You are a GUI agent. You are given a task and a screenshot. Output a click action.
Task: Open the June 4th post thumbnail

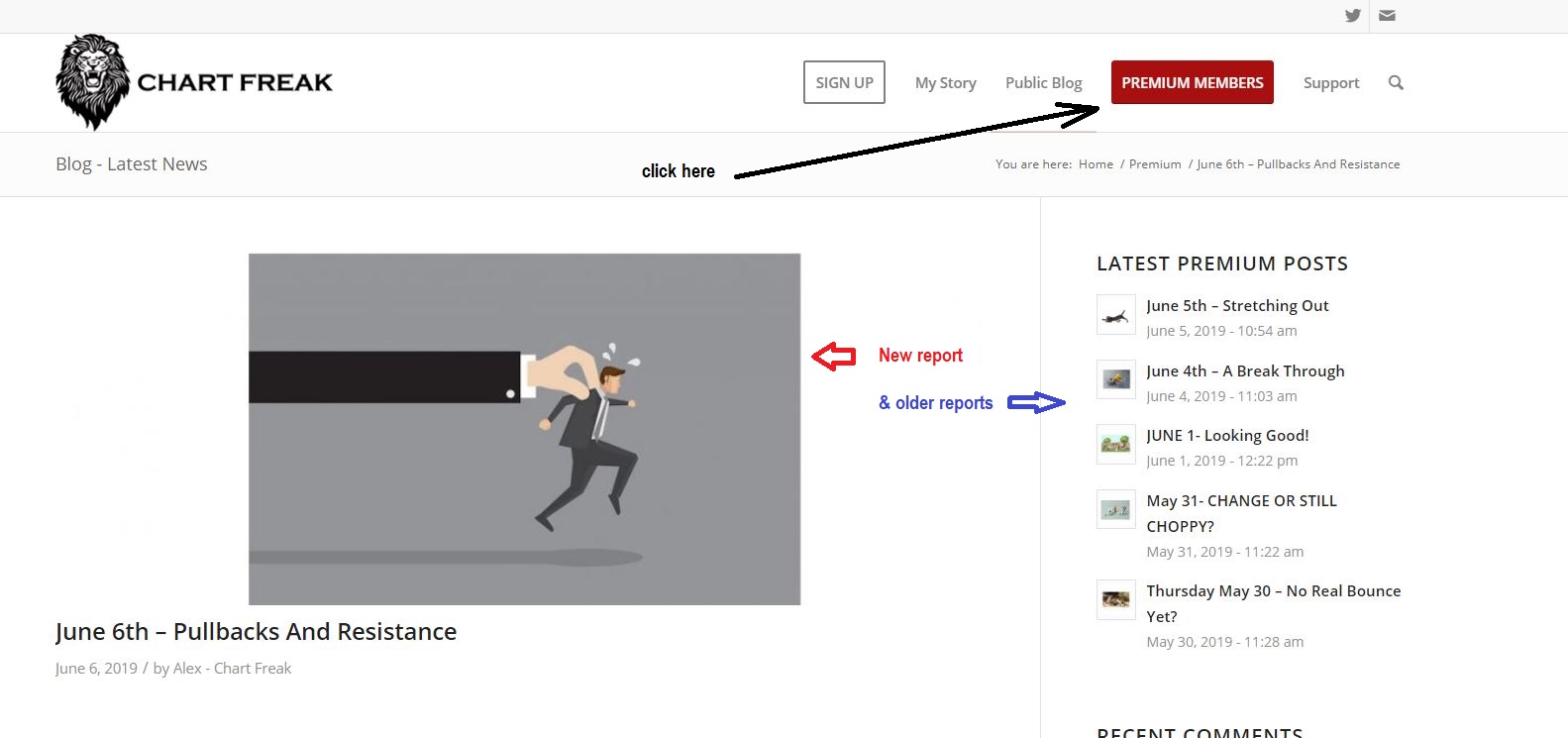pos(1115,379)
